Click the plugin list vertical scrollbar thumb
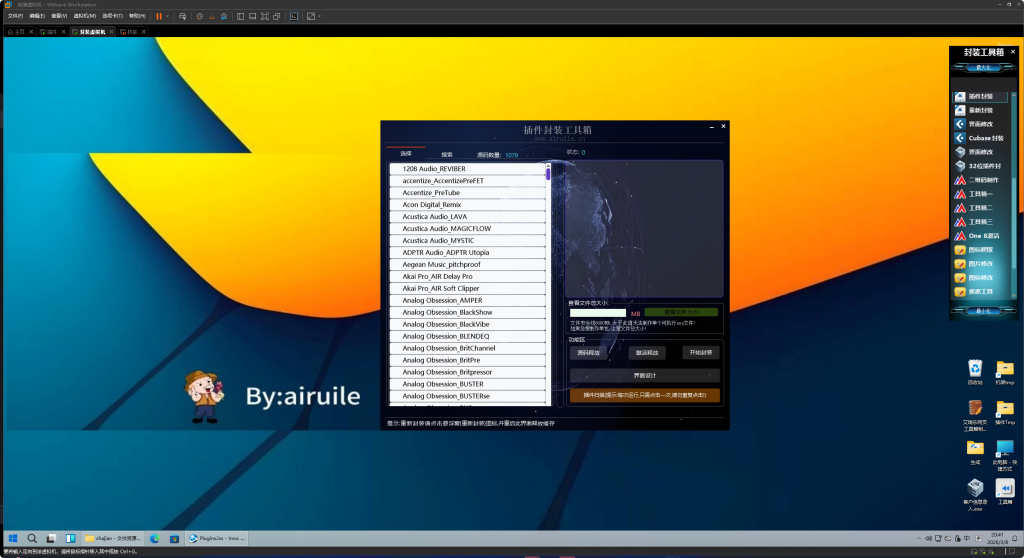This screenshot has height=558, width=1024. click(548, 173)
